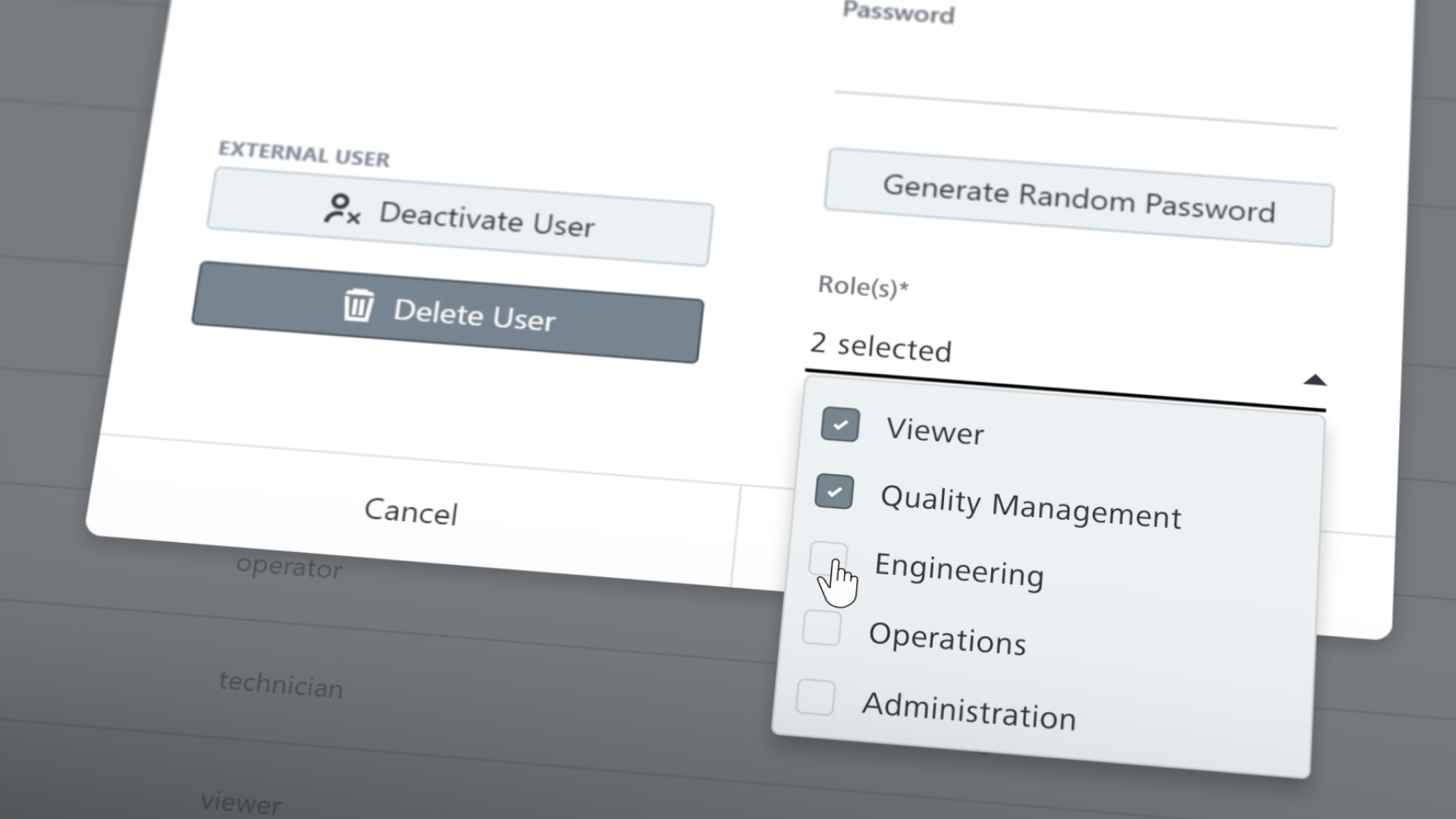The height and width of the screenshot is (819, 1456).
Task: Click the Cancel button
Action: (411, 512)
